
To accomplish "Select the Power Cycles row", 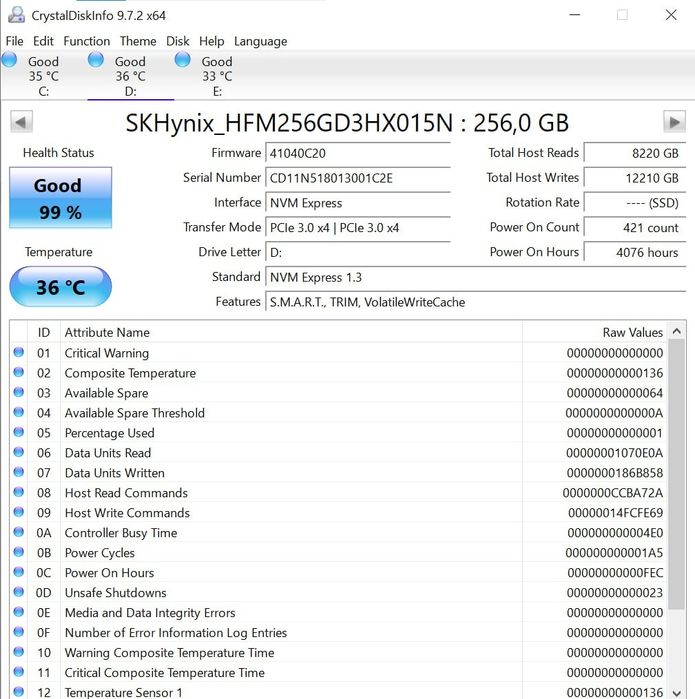I will tap(338, 553).
